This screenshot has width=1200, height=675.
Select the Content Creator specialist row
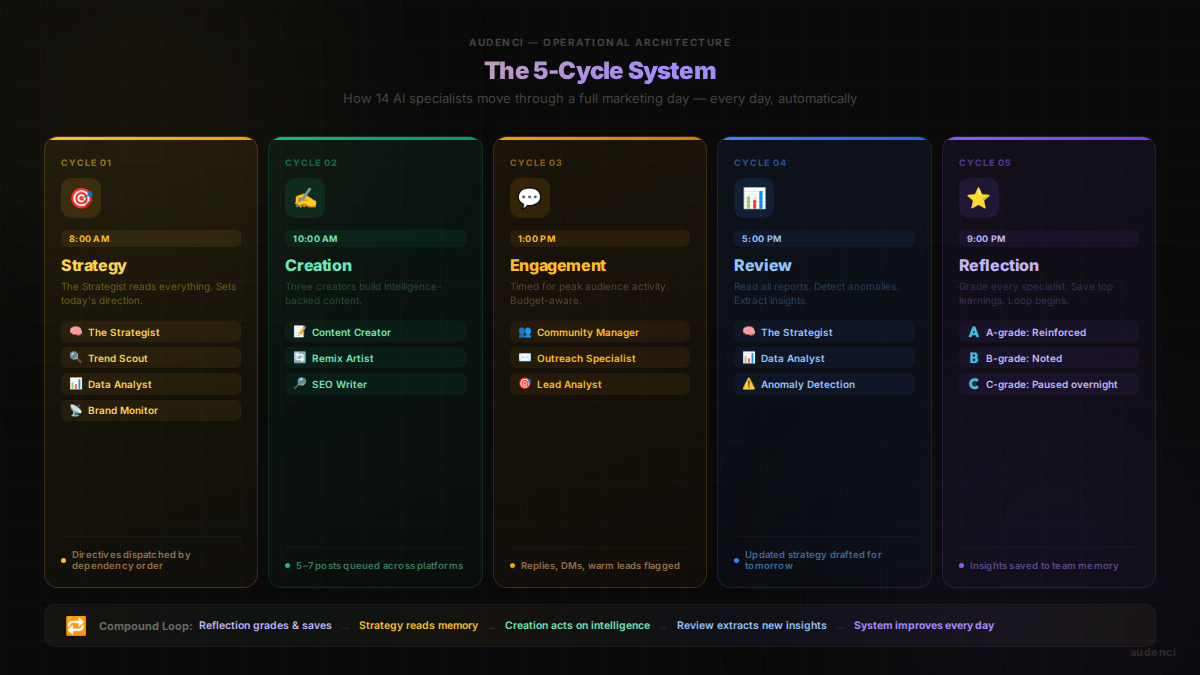(375, 332)
